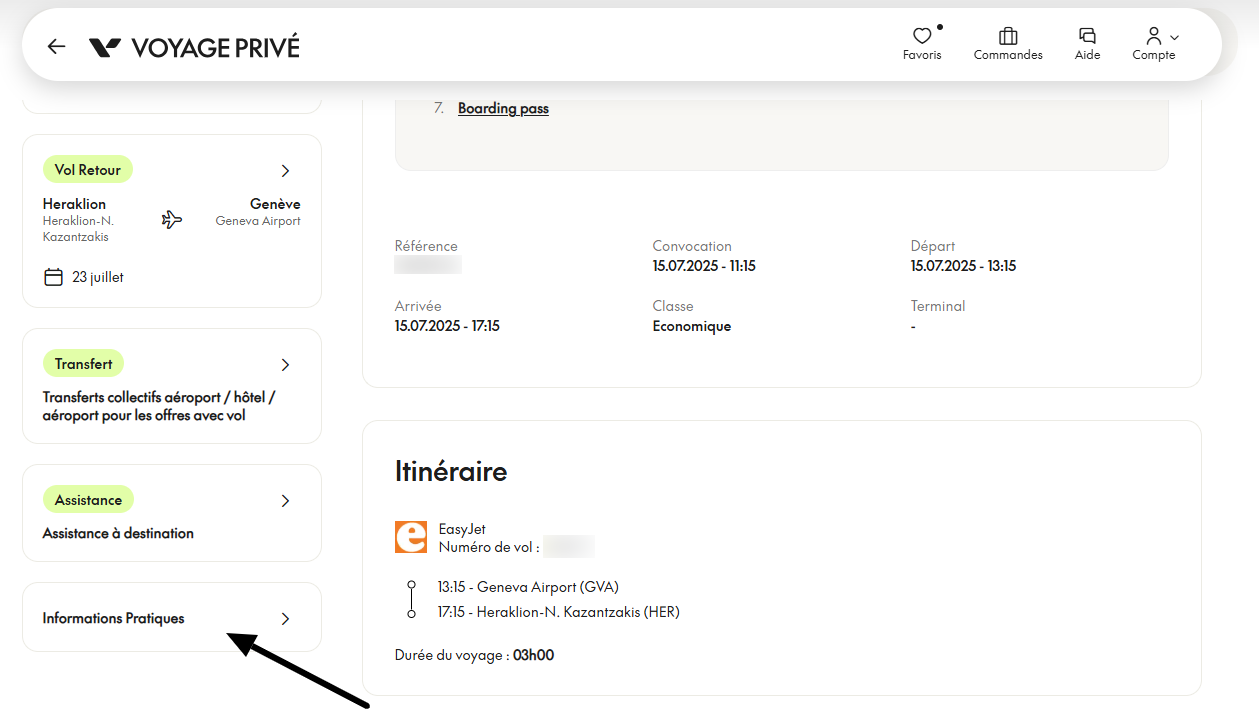Click the back arrow icon
Screen dimensions: 1259x716
(x=56, y=47)
